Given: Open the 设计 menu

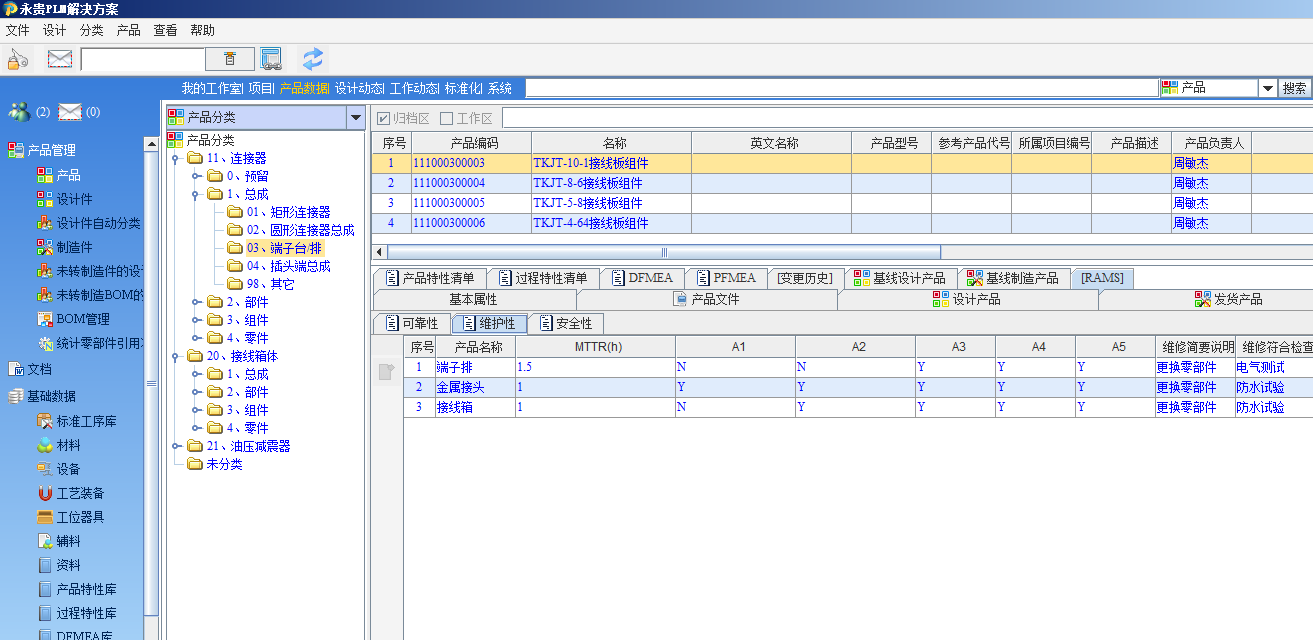Looking at the screenshot, I should pyautogui.click(x=54, y=30).
